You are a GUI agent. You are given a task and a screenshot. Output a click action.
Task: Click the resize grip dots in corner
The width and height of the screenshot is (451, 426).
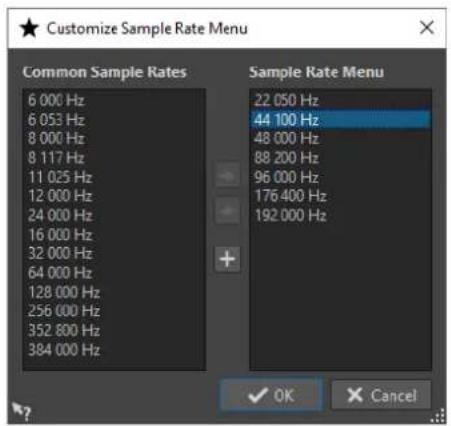pos(438,416)
